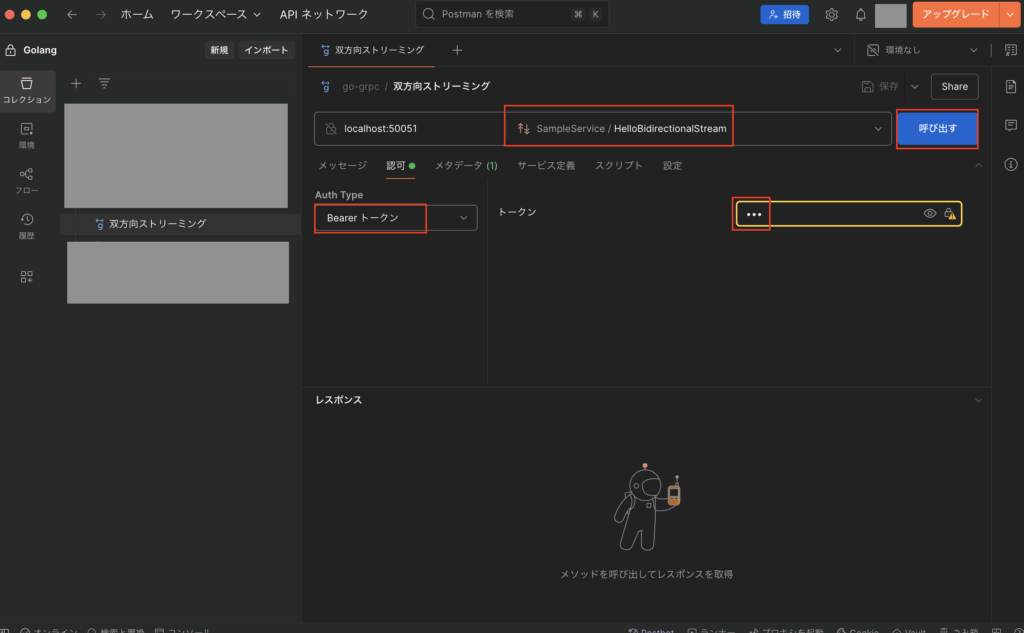Switch to the サービス定義 tab

pos(546,166)
